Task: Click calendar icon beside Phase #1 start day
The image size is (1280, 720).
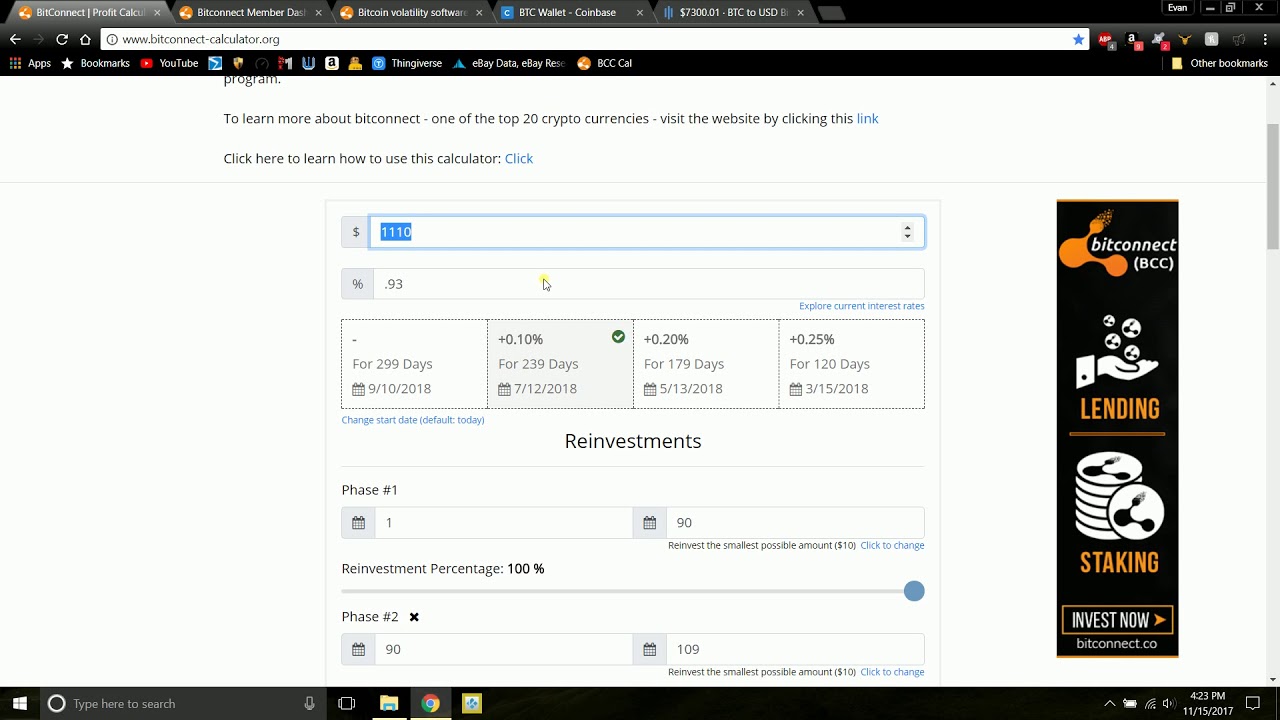Action: pos(358,522)
